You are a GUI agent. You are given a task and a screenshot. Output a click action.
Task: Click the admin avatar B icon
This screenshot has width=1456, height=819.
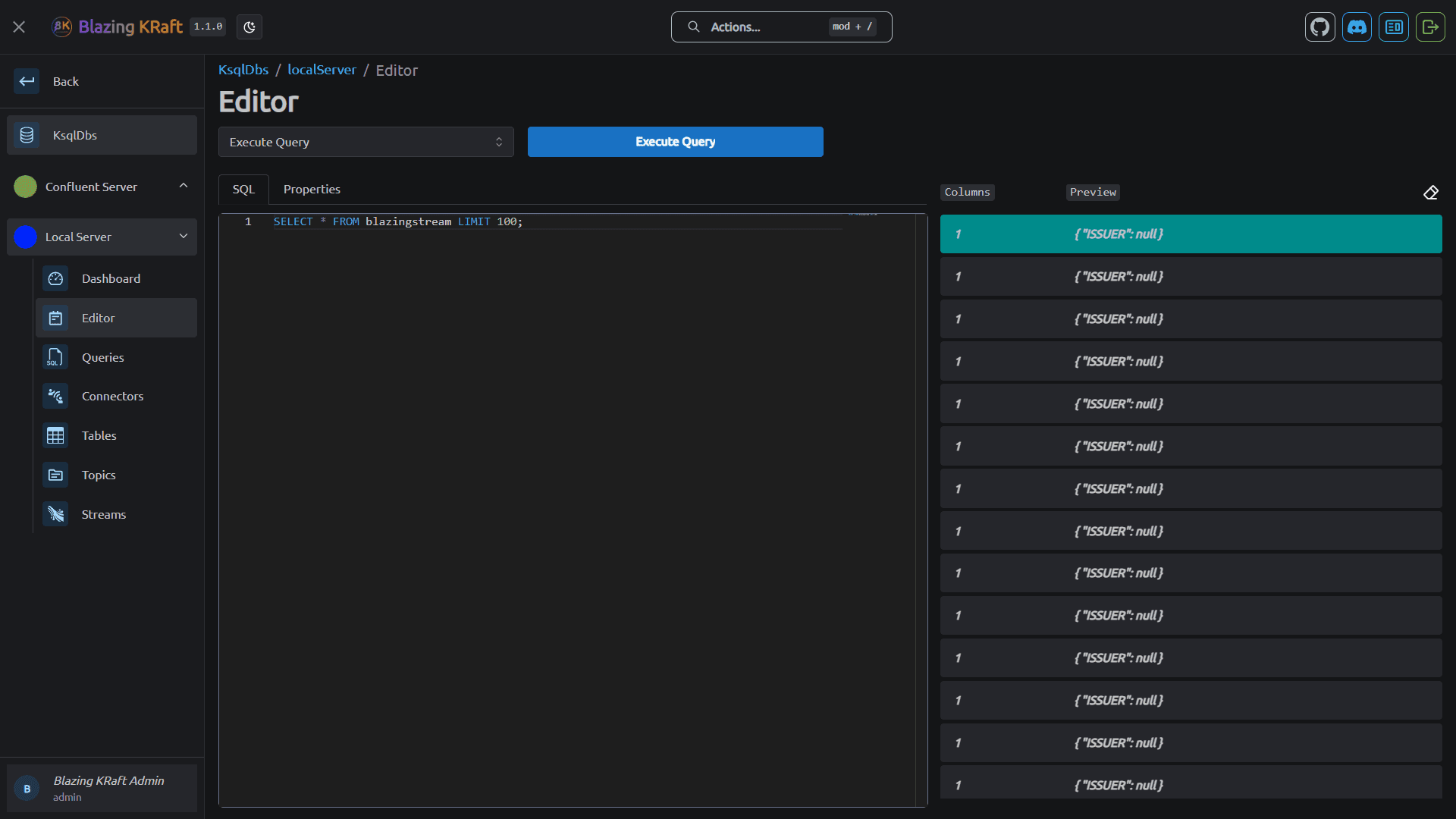(x=27, y=789)
